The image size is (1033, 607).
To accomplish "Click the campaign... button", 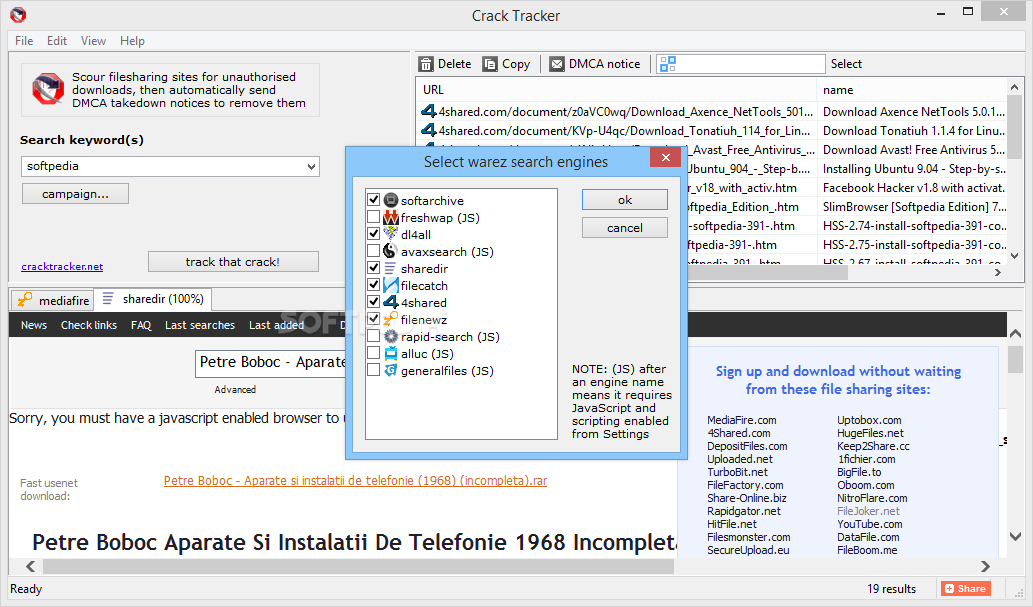I will tap(75, 194).
